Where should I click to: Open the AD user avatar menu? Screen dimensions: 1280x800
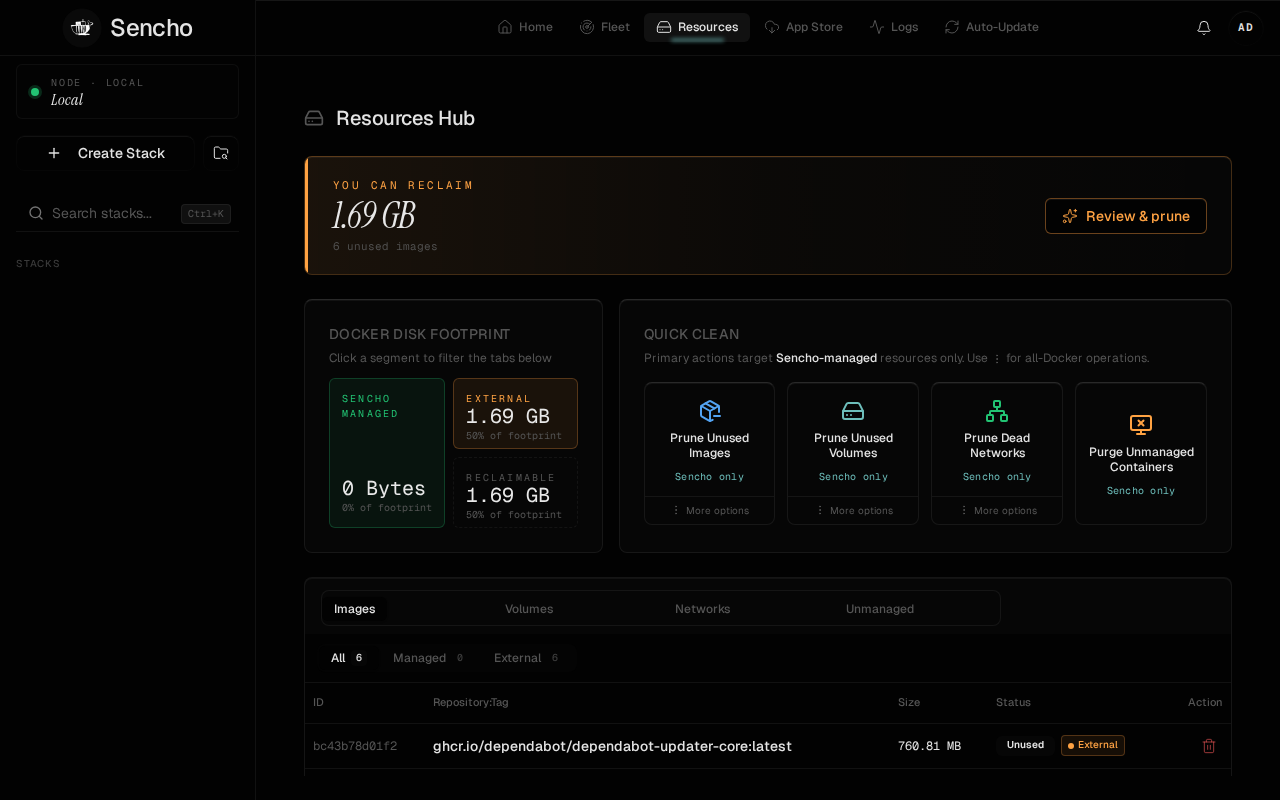click(1246, 27)
